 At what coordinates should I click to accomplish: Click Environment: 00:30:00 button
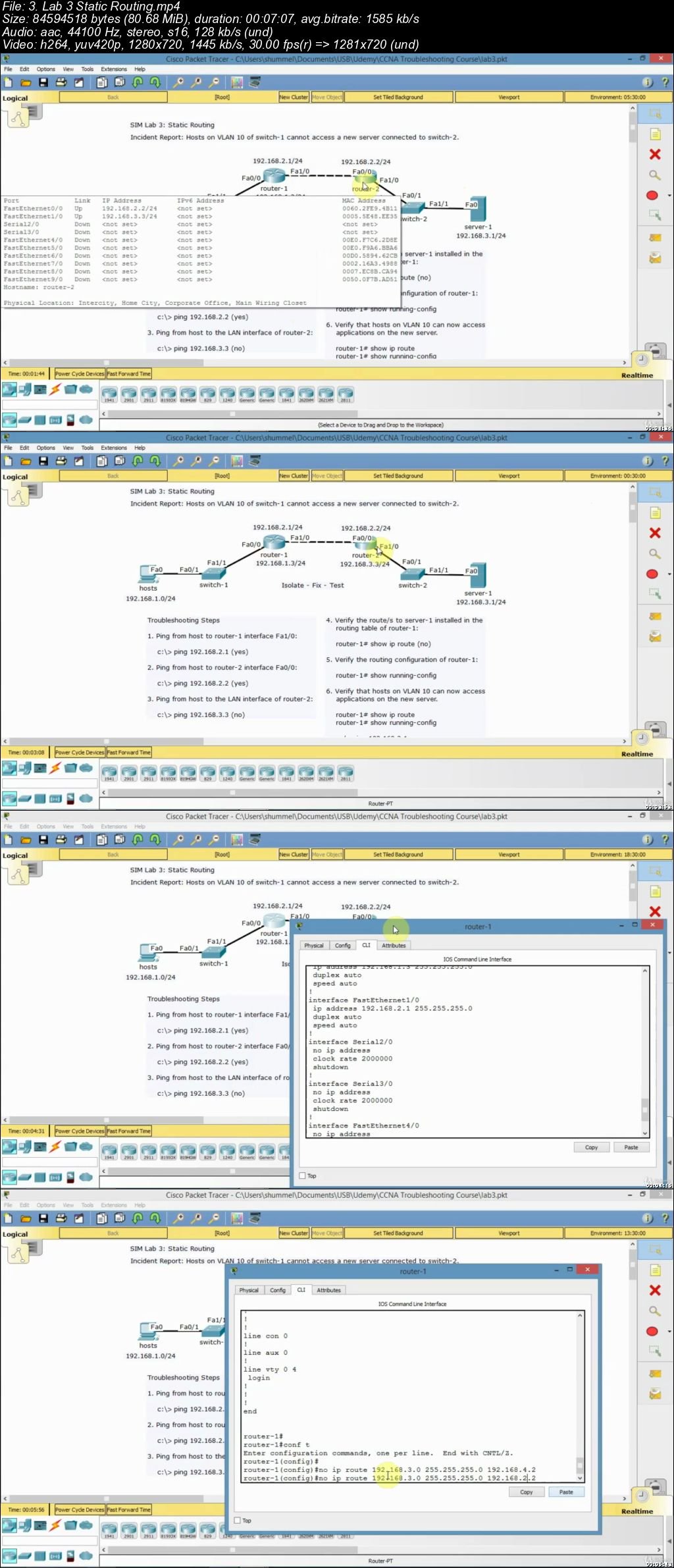[617, 476]
